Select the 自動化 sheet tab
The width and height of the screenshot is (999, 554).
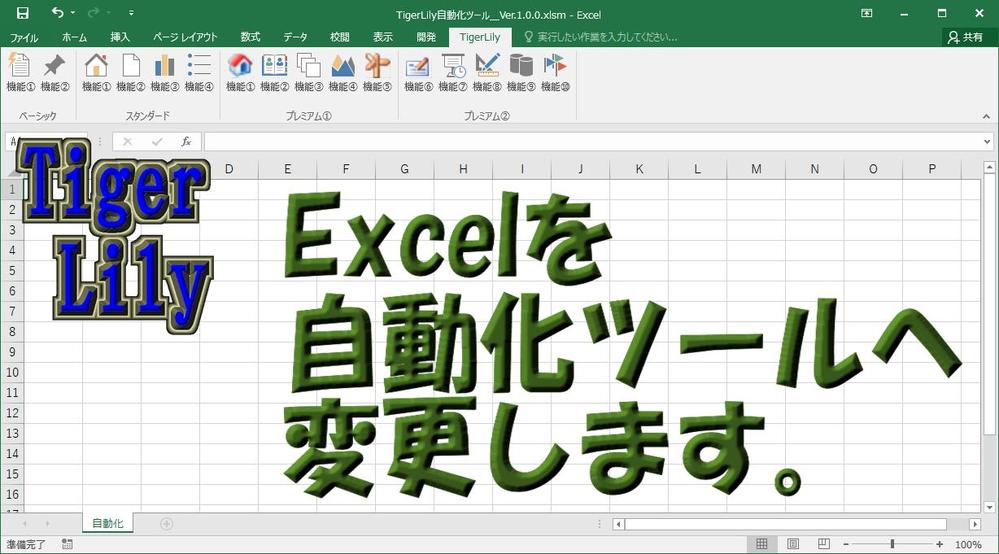click(x=108, y=523)
